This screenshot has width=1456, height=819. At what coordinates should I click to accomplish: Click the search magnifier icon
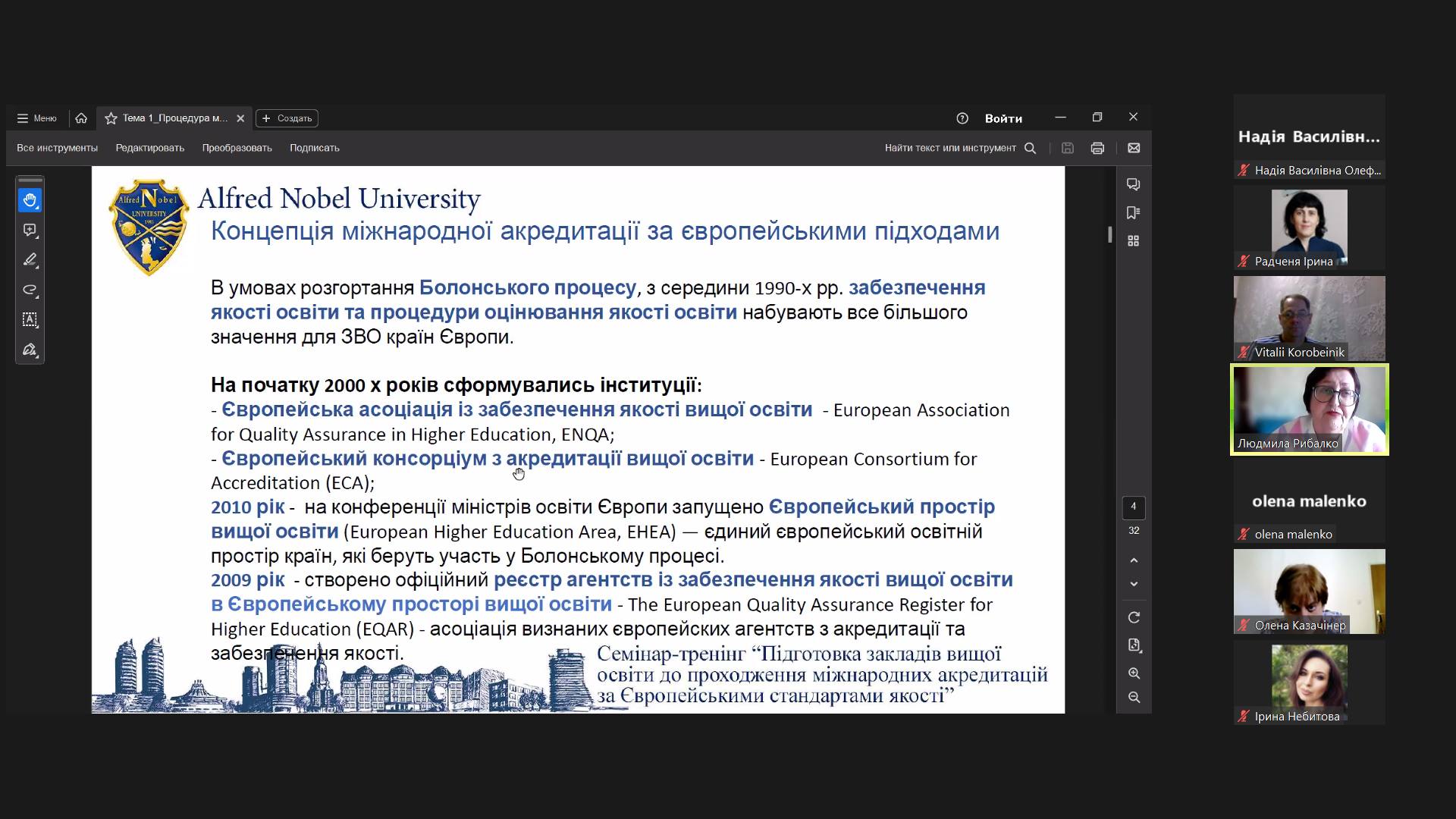click(1030, 148)
